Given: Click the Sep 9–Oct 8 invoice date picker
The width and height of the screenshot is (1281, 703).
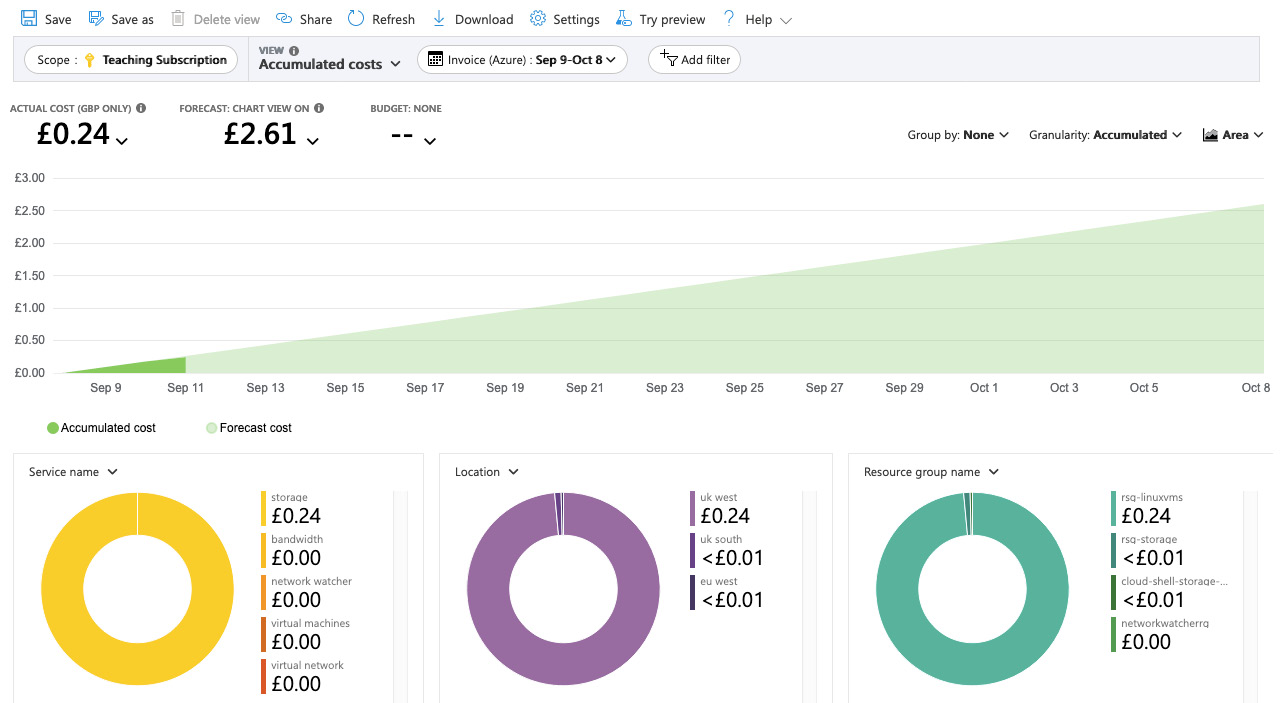Looking at the screenshot, I should tap(522, 60).
